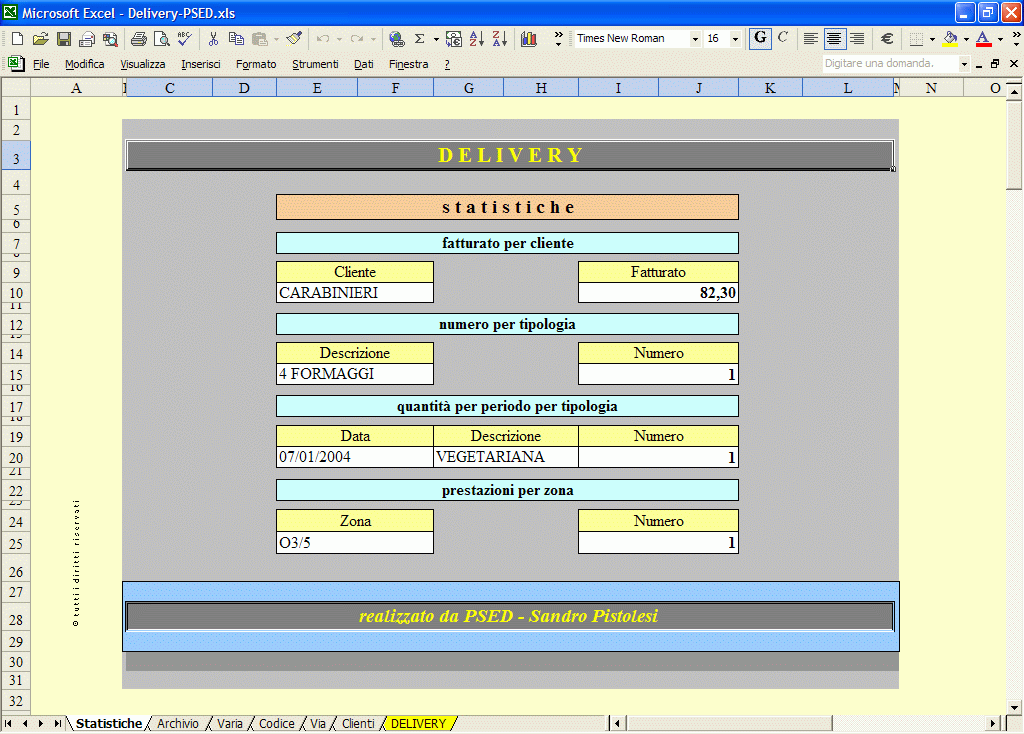This screenshot has width=1024, height=734.
Task: Cut selection with the scissors icon
Action: click(x=213, y=39)
